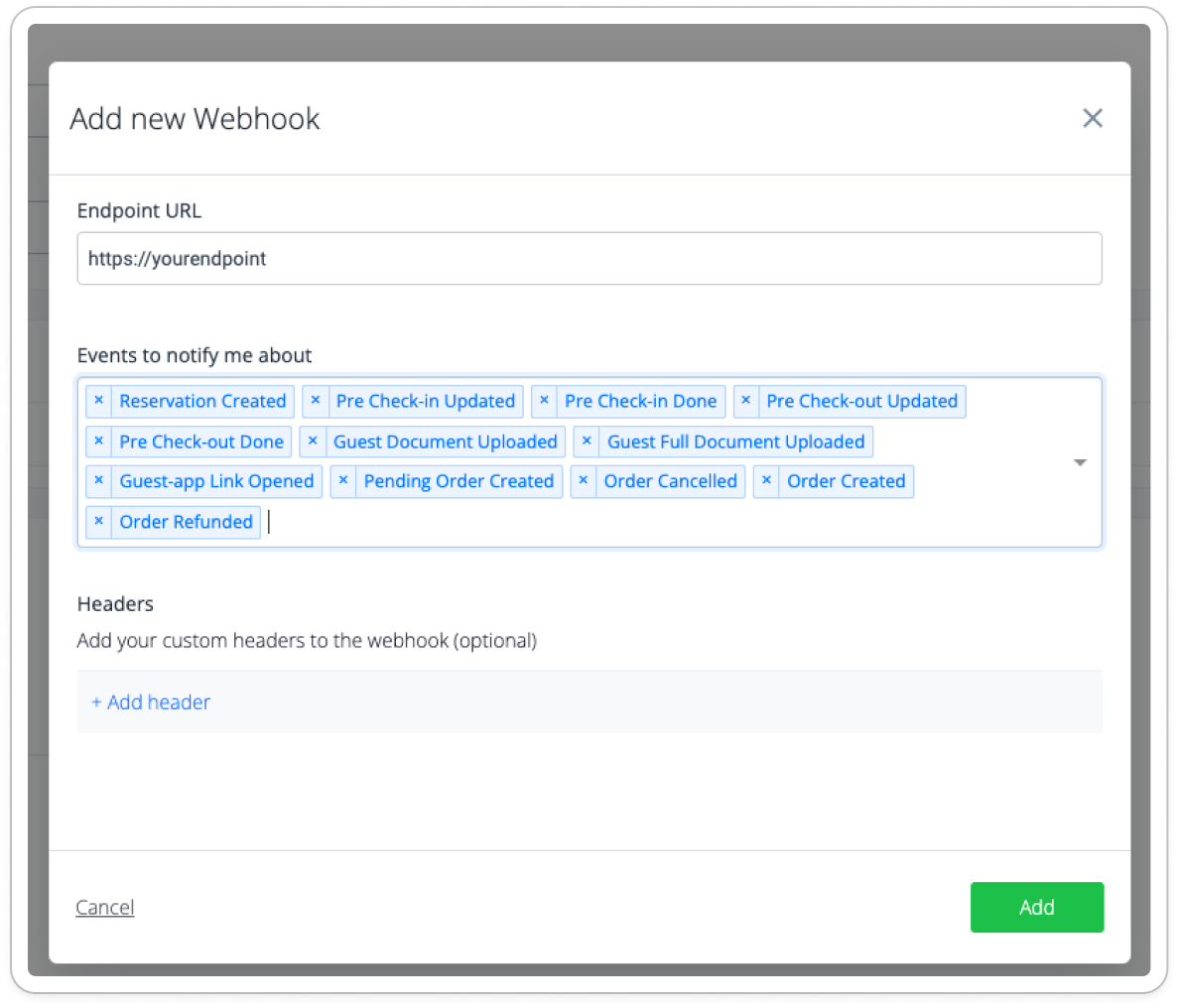
Task: Remove the Order Refunded event tag
Action: click(98, 522)
